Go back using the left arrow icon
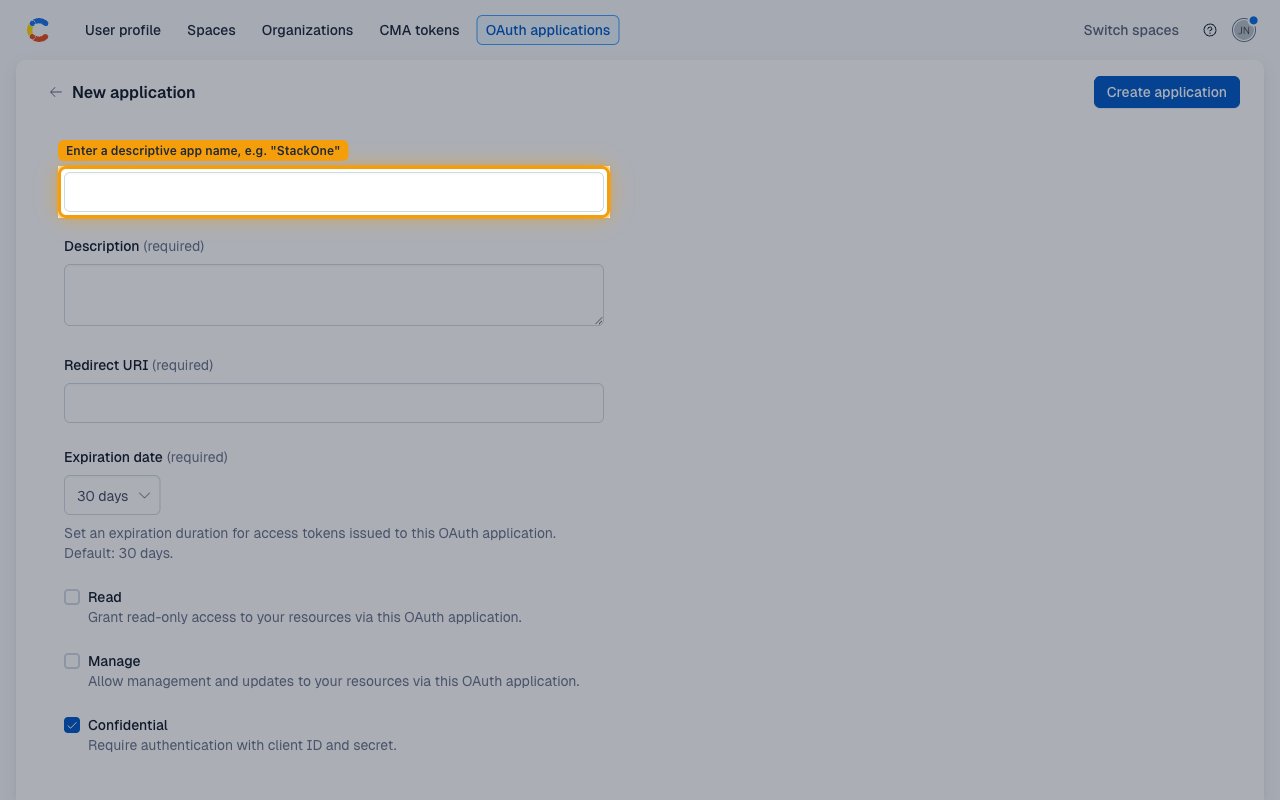This screenshot has height=800, width=1280. pos(56,92)
